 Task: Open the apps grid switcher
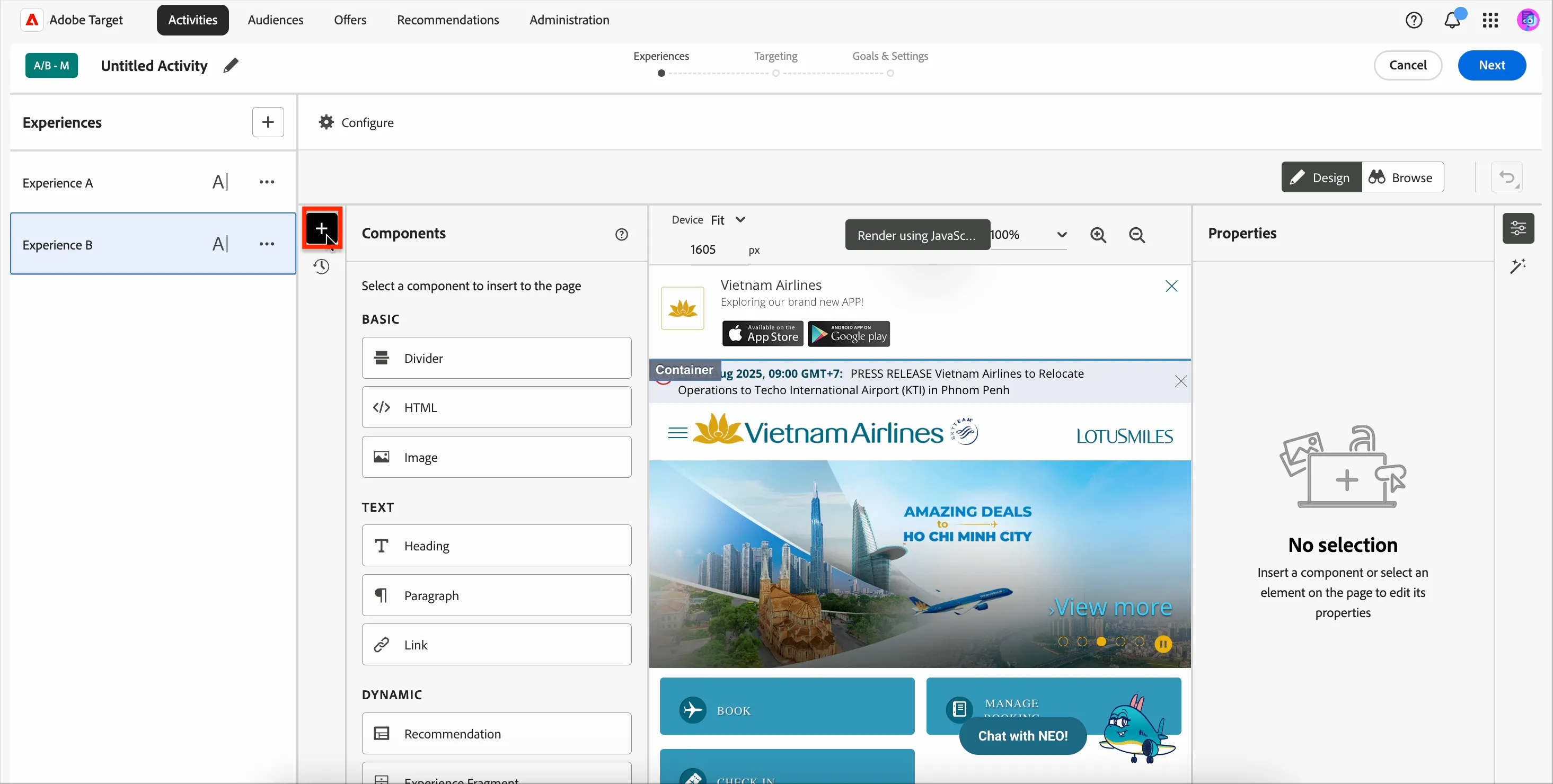pyautogui.click(x=1490, y=20)
